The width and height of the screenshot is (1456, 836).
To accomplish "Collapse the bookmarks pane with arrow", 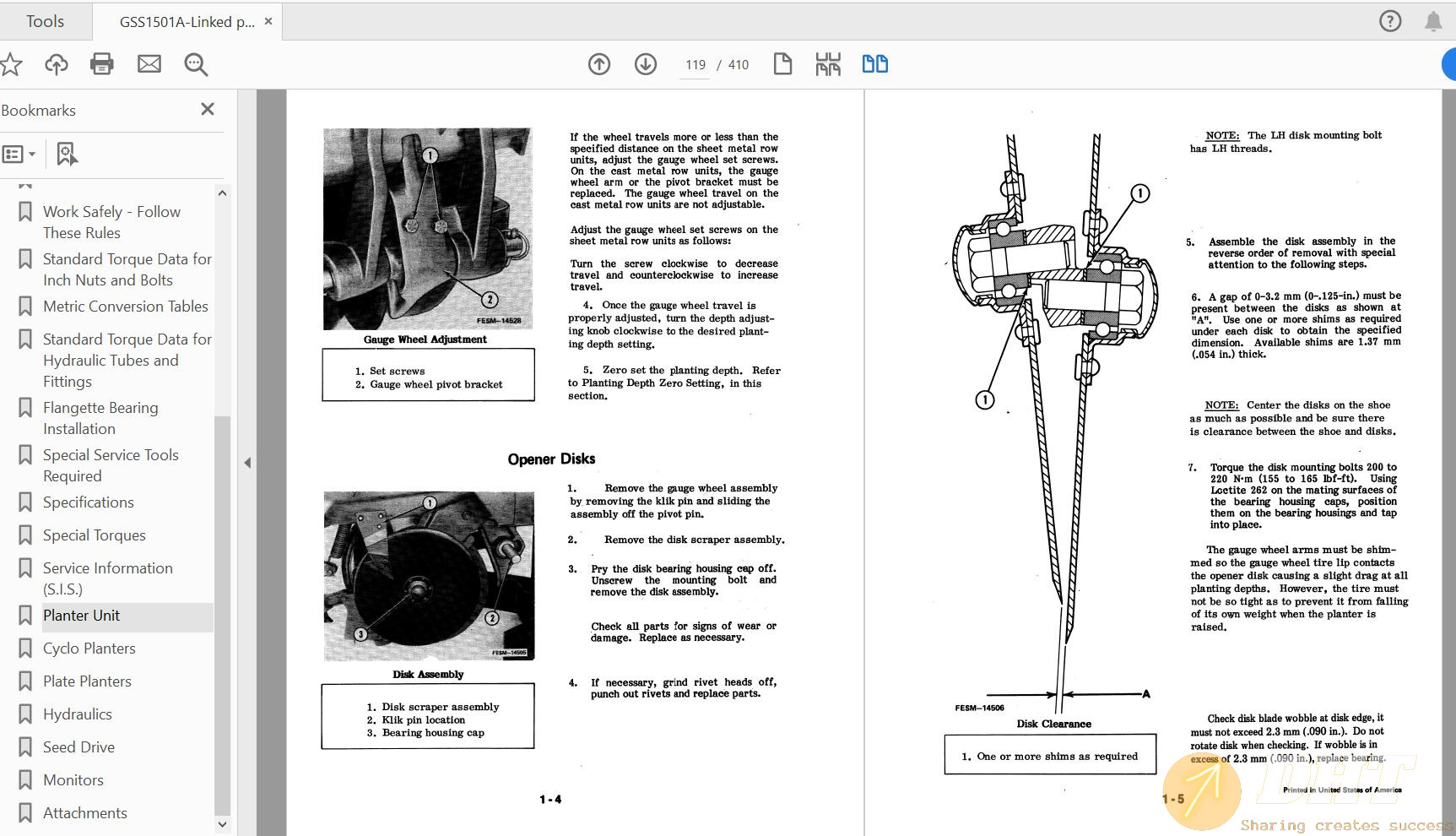I will coord(247,463).
